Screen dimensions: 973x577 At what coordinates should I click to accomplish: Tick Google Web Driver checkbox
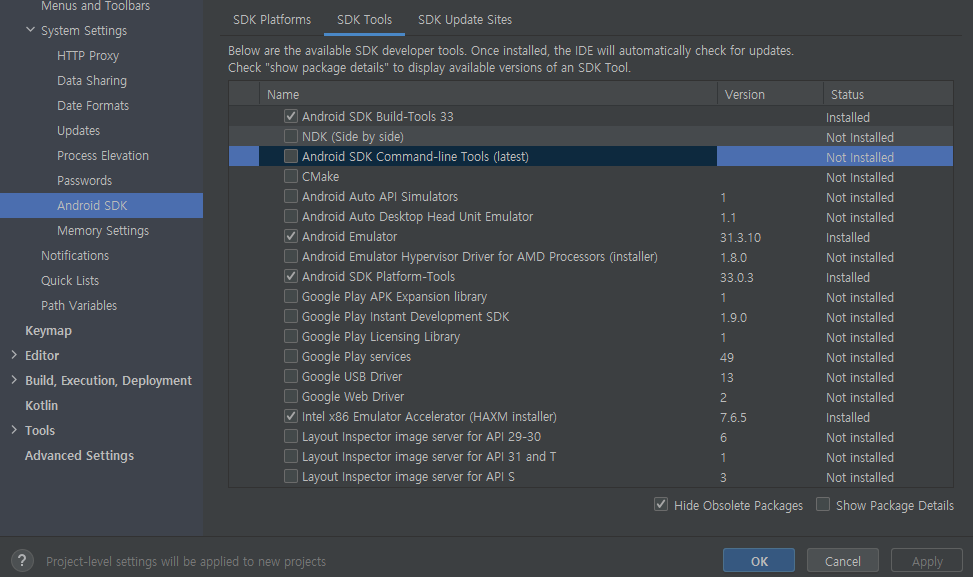(x=290, y=396)
